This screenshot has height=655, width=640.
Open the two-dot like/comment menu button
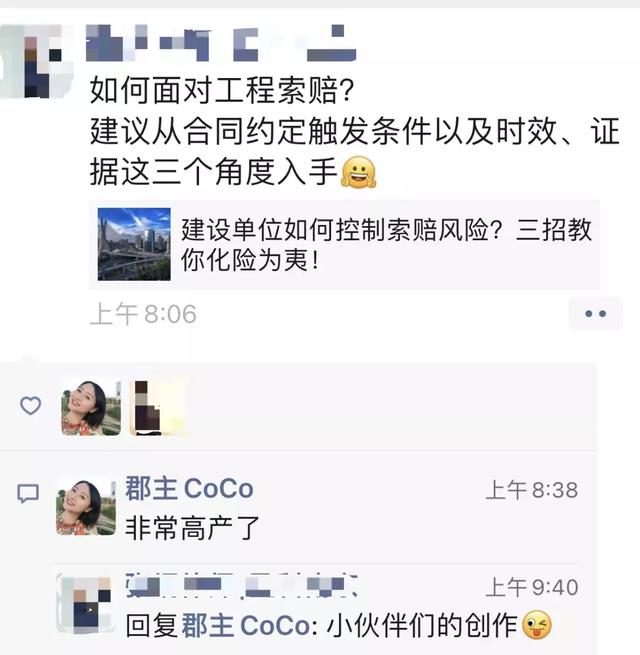[x=595, y=313]
